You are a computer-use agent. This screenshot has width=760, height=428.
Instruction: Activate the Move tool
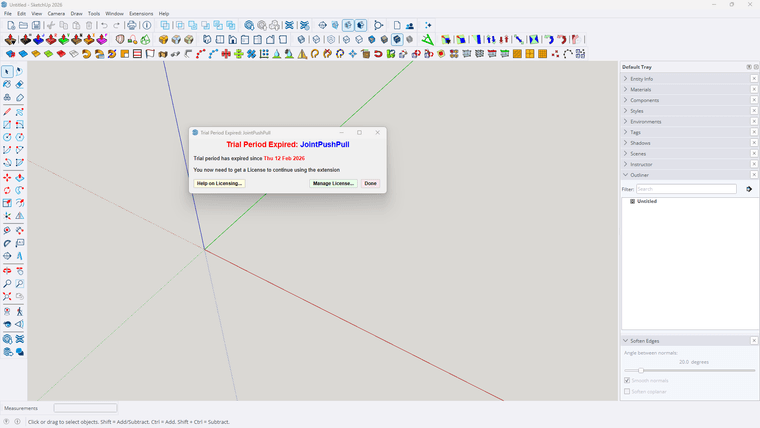[x=7, y=178]
